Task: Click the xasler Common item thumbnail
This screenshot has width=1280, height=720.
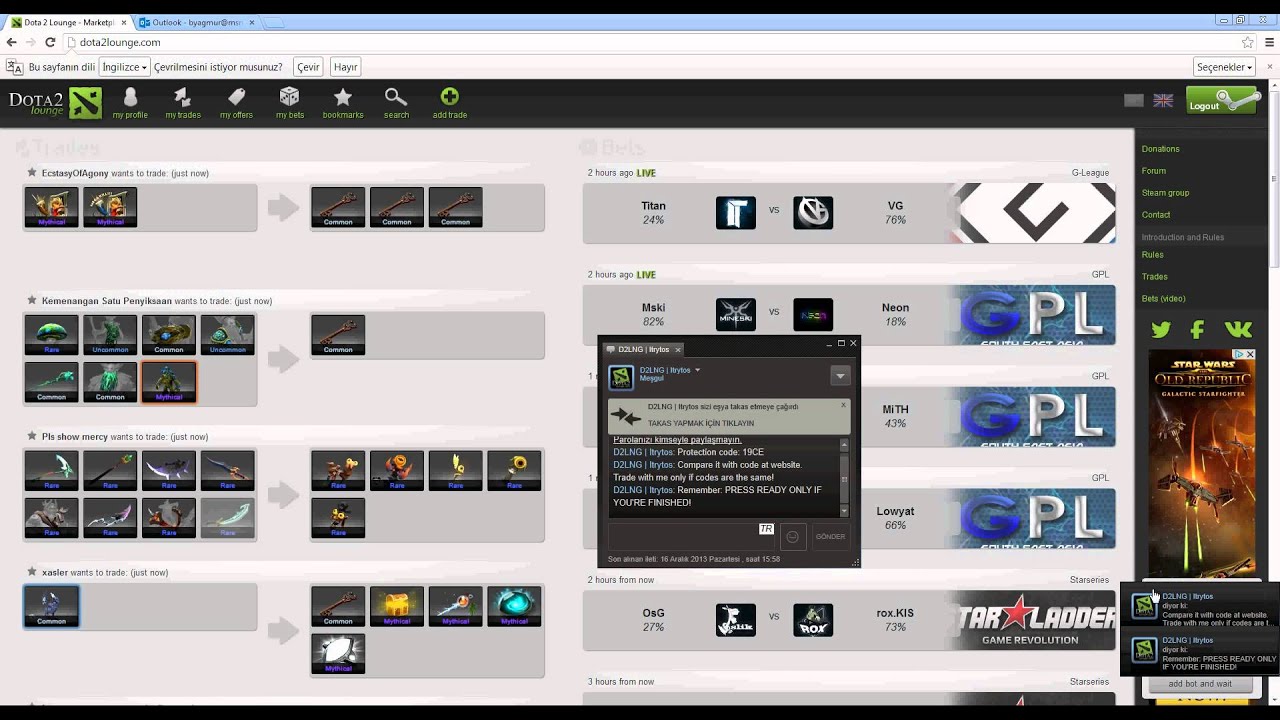Action: click(51, 606)
